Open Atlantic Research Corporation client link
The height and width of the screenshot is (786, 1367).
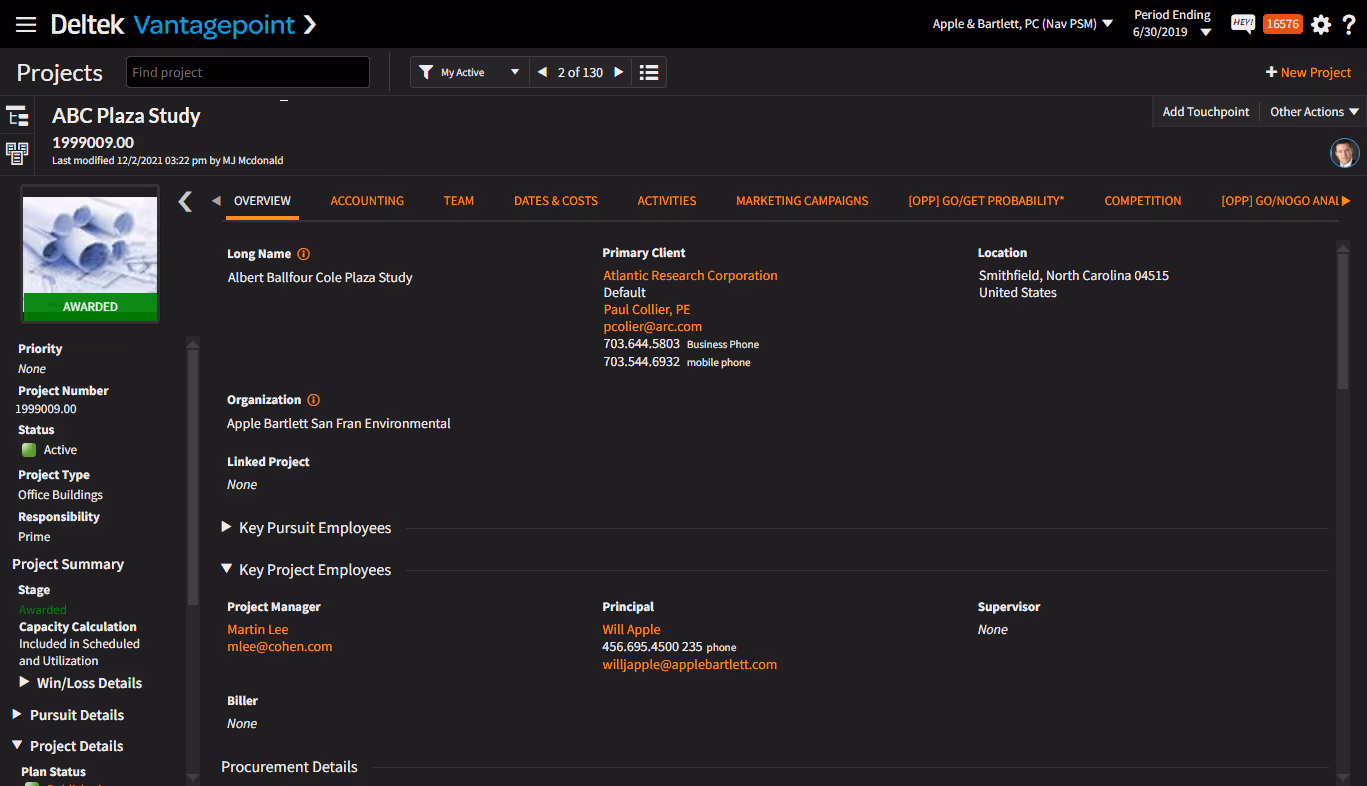tap(690, 275)
